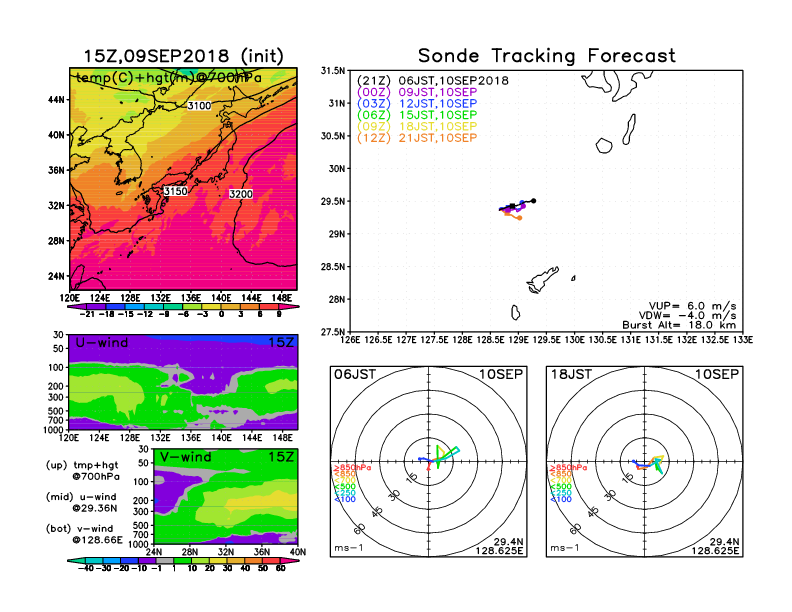Click '<100' legend in 18JST hodograph
The width and height of the screenshot is (792, 612).
pyautogui.click(x=561, y=499)
